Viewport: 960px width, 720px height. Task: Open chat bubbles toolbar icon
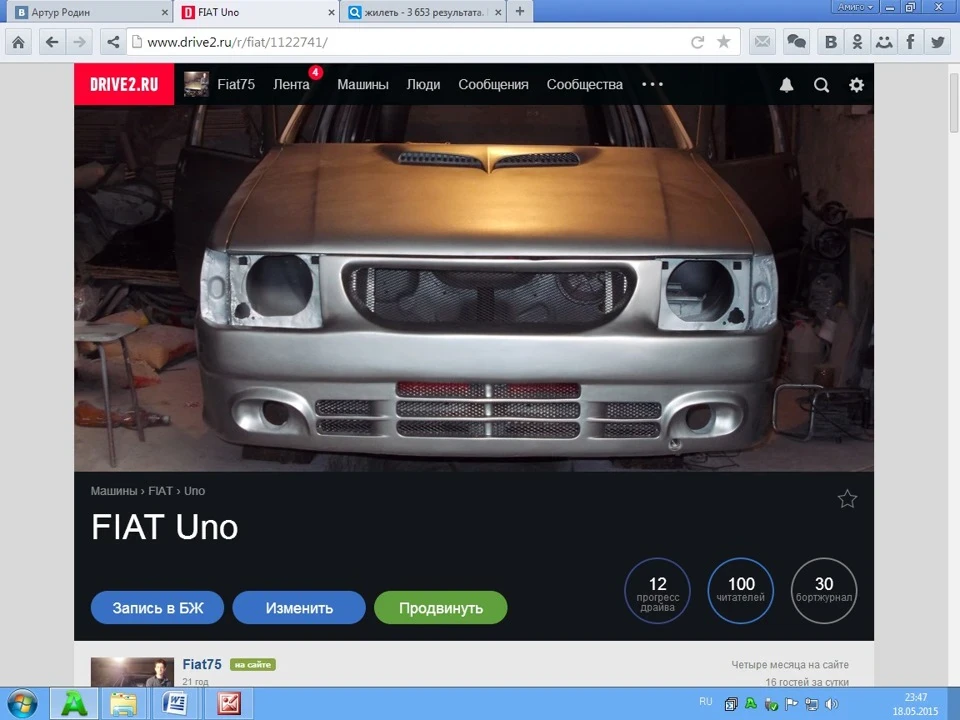pyautogui.click(x=796, y=42)
